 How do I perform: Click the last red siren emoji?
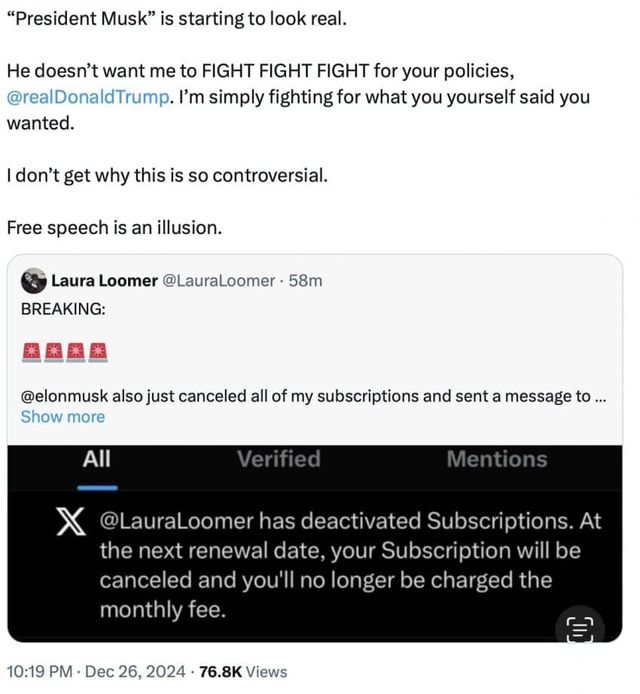point(99,352)
